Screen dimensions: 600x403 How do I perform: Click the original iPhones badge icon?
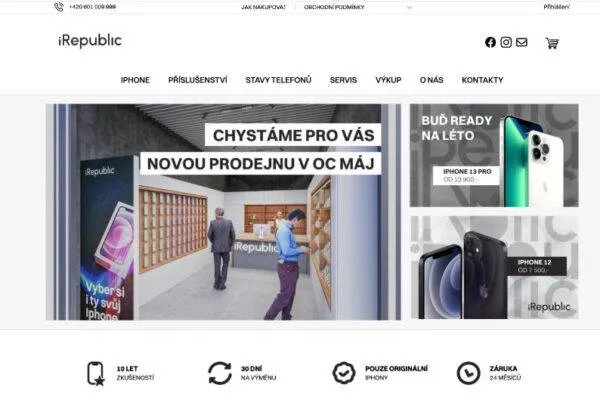(344, 373)
